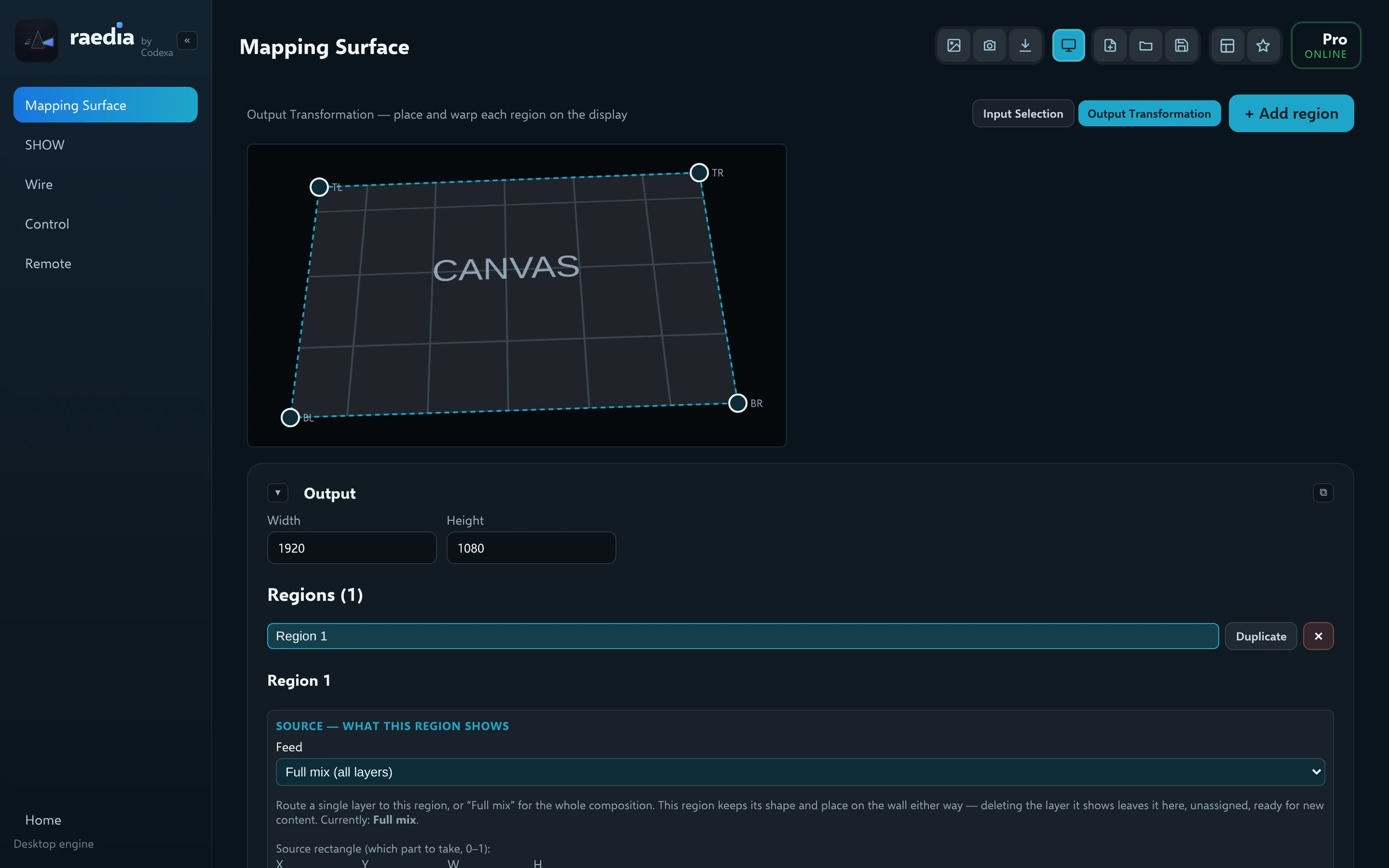Click the Height input field showing 1080
The image size is (1389, 868).
(531, 548)
